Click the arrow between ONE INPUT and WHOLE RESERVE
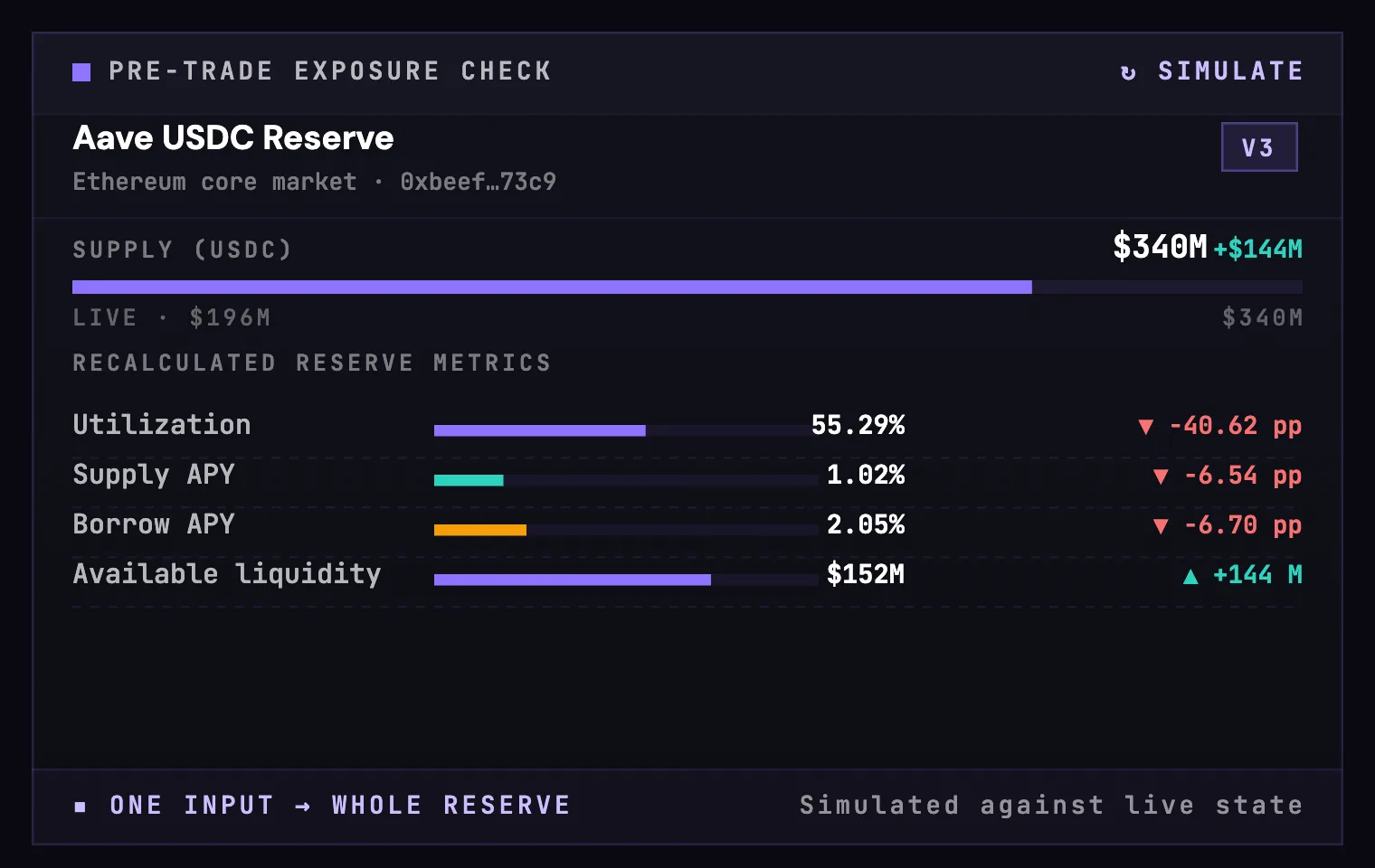This screenshot has width=1375, height=868. pos(303,807)
